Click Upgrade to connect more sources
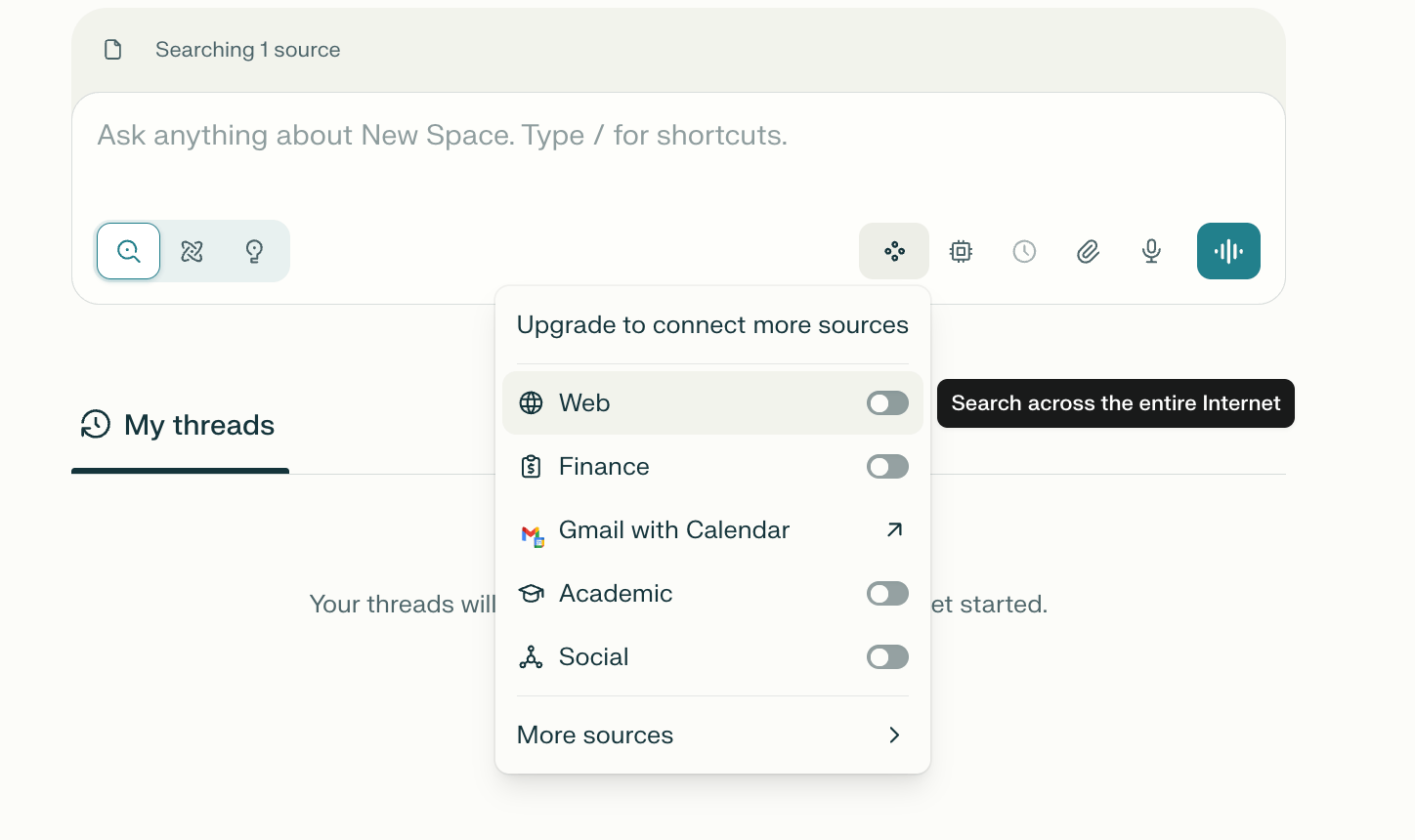This screenshot has height=840, width=1415. click(712, 325)
